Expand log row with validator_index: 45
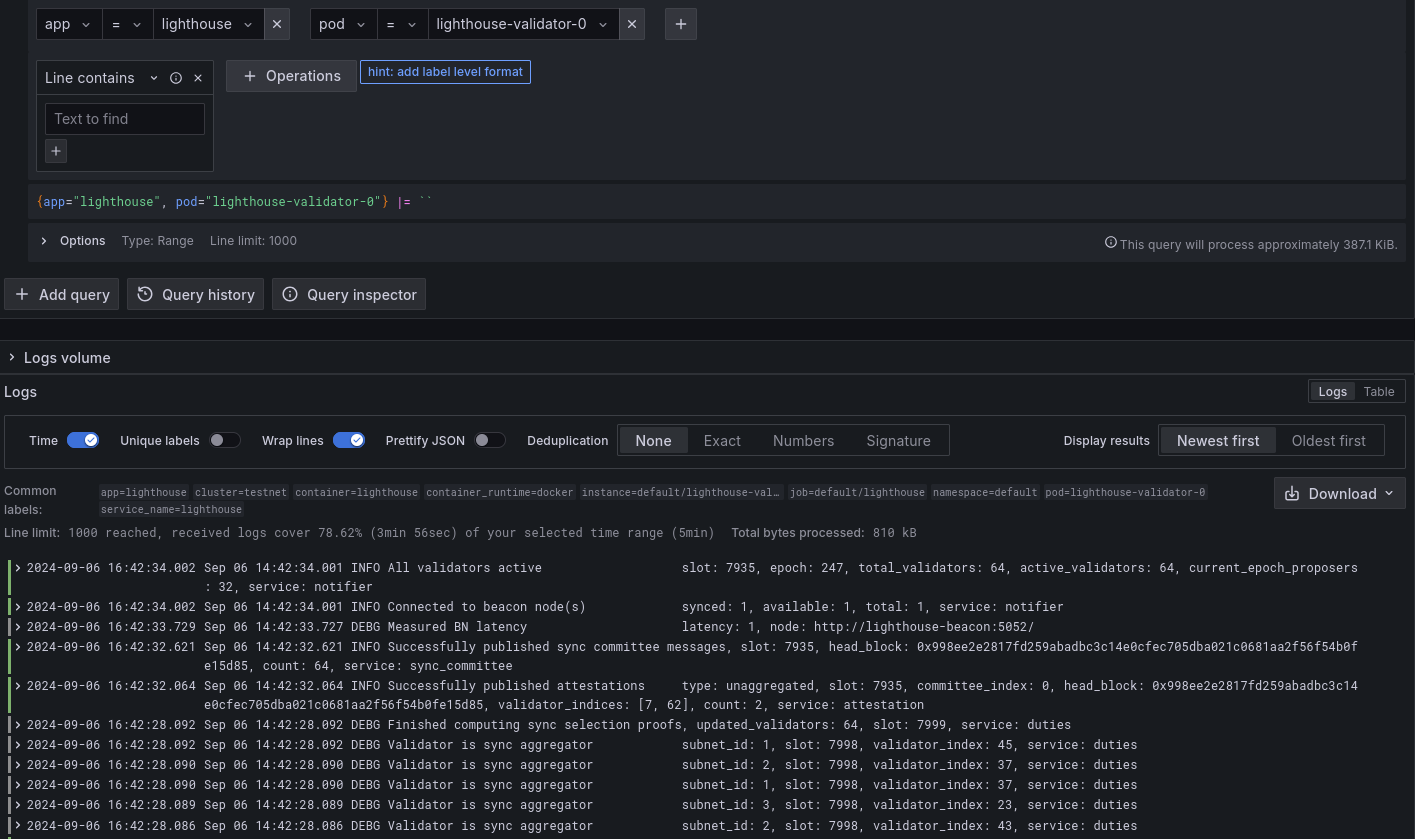Viewport: 1415px width, 839px height. (18, 745)
